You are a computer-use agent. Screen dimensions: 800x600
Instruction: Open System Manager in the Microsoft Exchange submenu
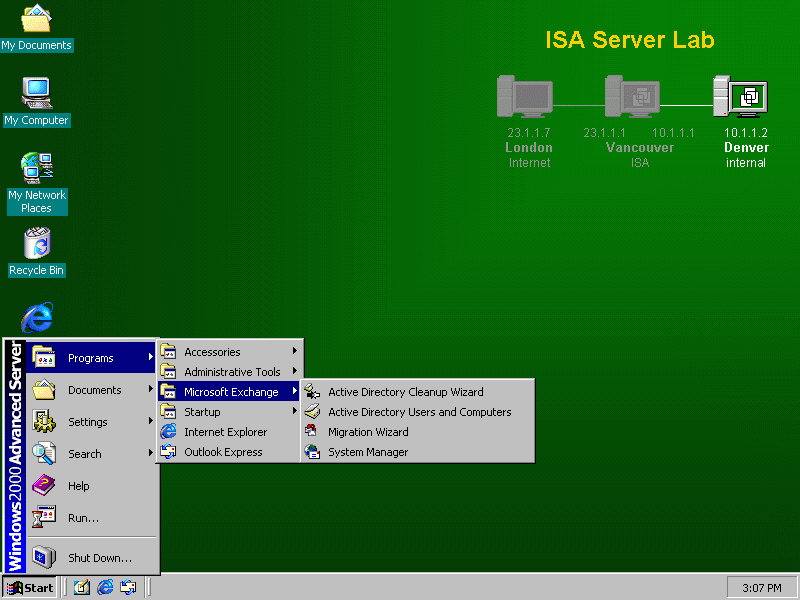tap(367, 452)
